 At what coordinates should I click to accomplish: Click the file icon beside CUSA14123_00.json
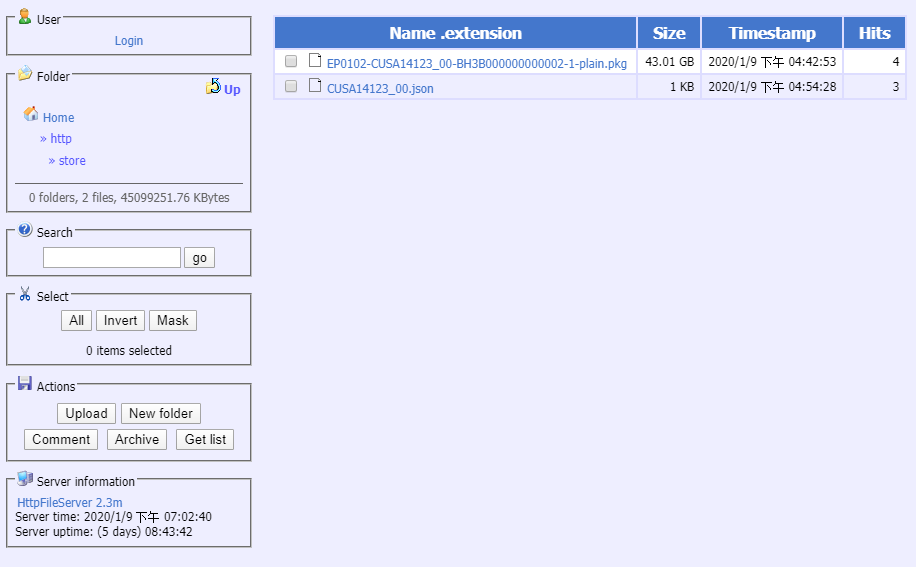click(315, 86)
